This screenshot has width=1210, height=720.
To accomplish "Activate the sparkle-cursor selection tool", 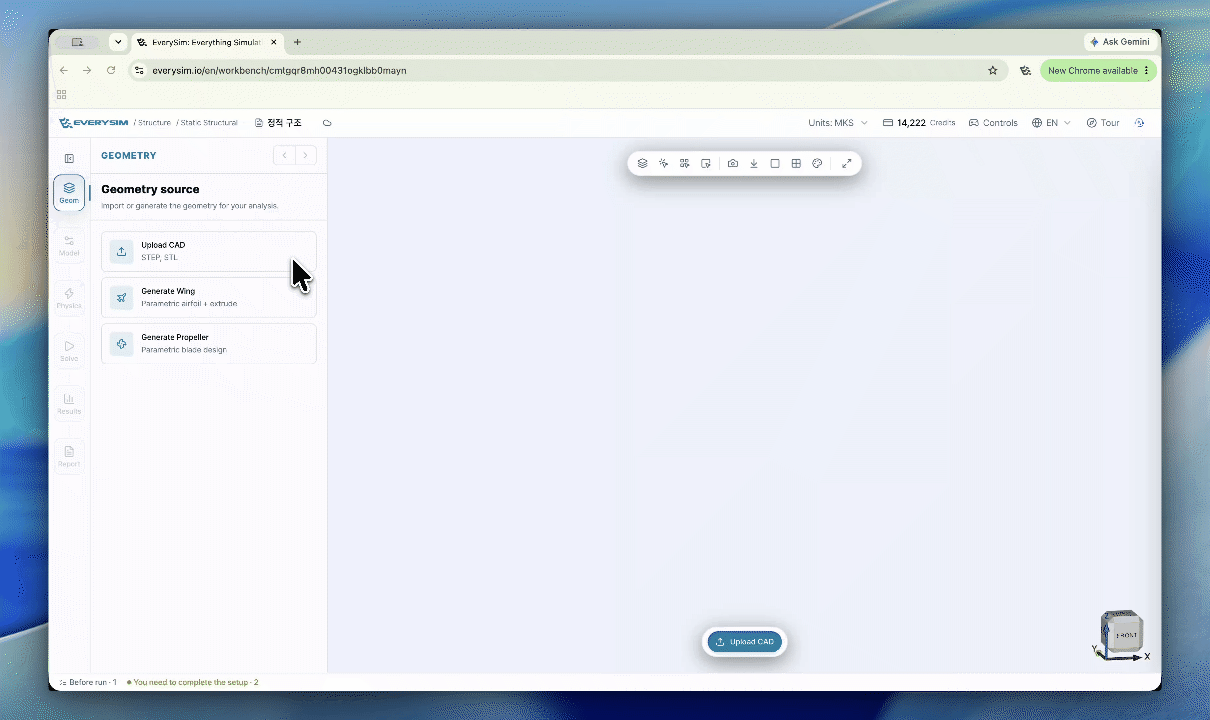I will 663,163.
